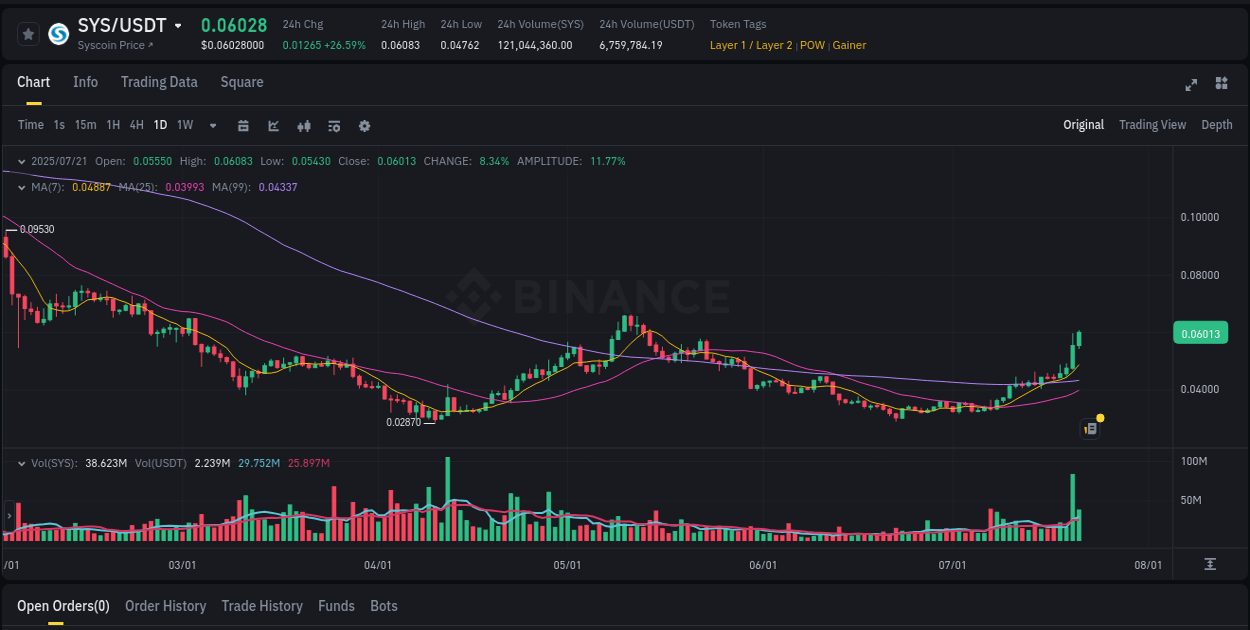The width and height of the screenshot is (1250, 630).
Task: Switch to the Trading Data tab
Action: pos(159,82)
